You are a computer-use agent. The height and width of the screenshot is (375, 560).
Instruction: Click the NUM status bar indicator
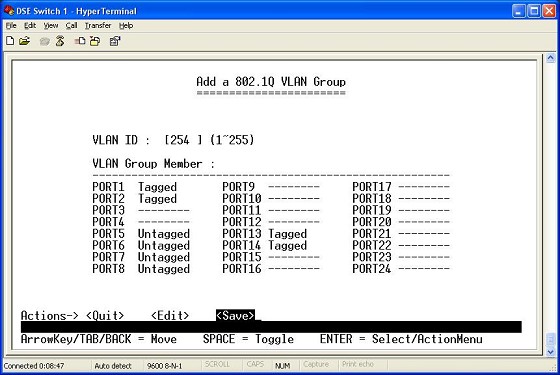282,366
